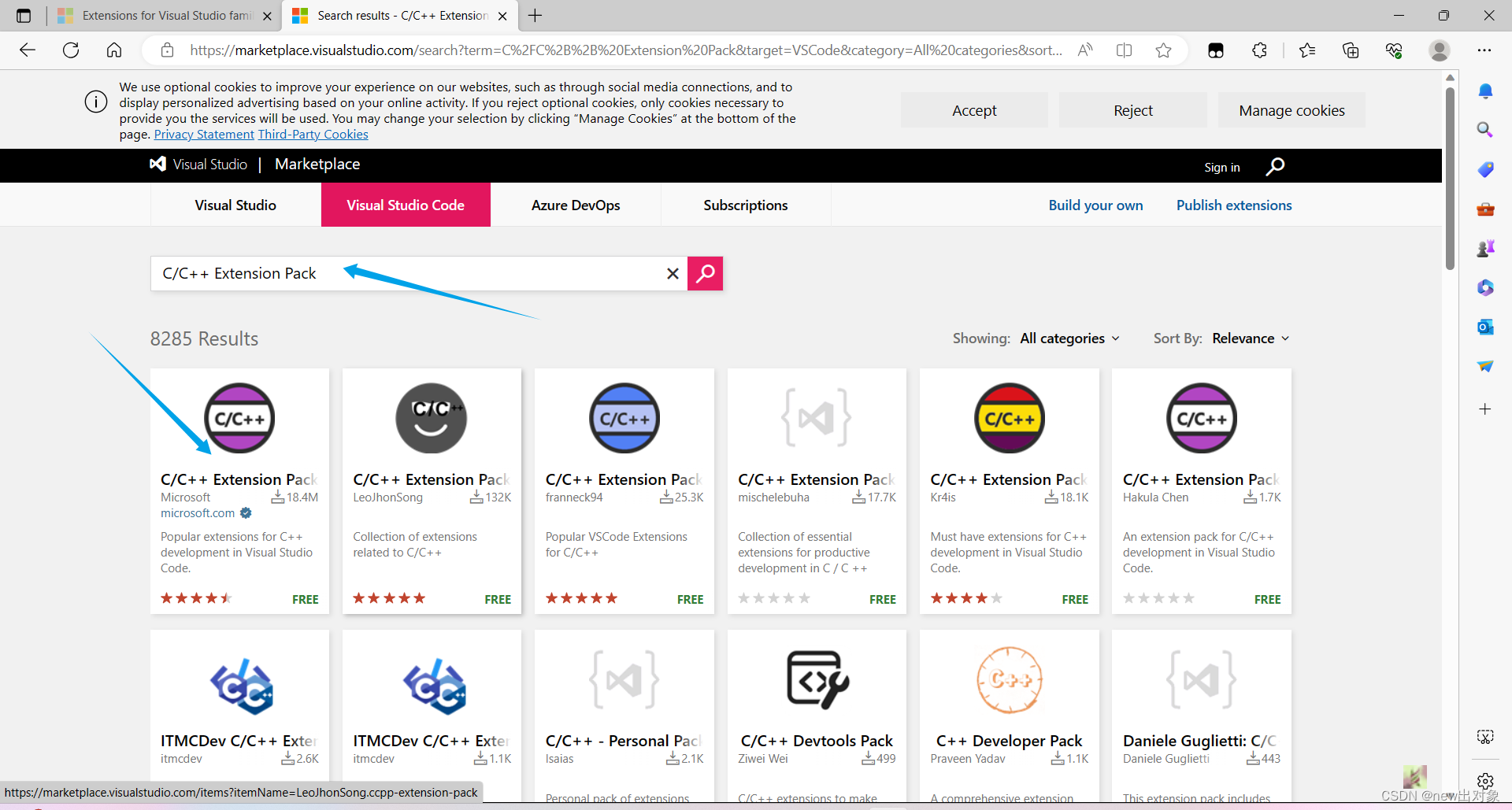1512x810 pixels.
Task: Add sidebar app plus icon
Action: pyautogui.click(x=1485, y=409)
